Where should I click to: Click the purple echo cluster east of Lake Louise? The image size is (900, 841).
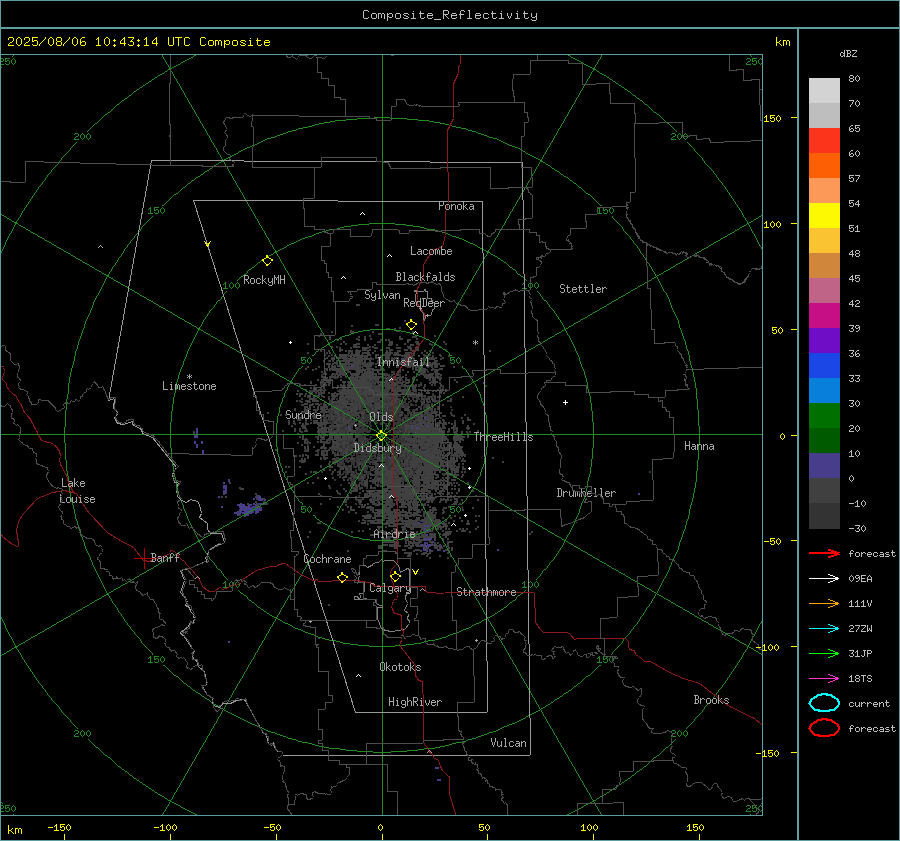(250, 506)
